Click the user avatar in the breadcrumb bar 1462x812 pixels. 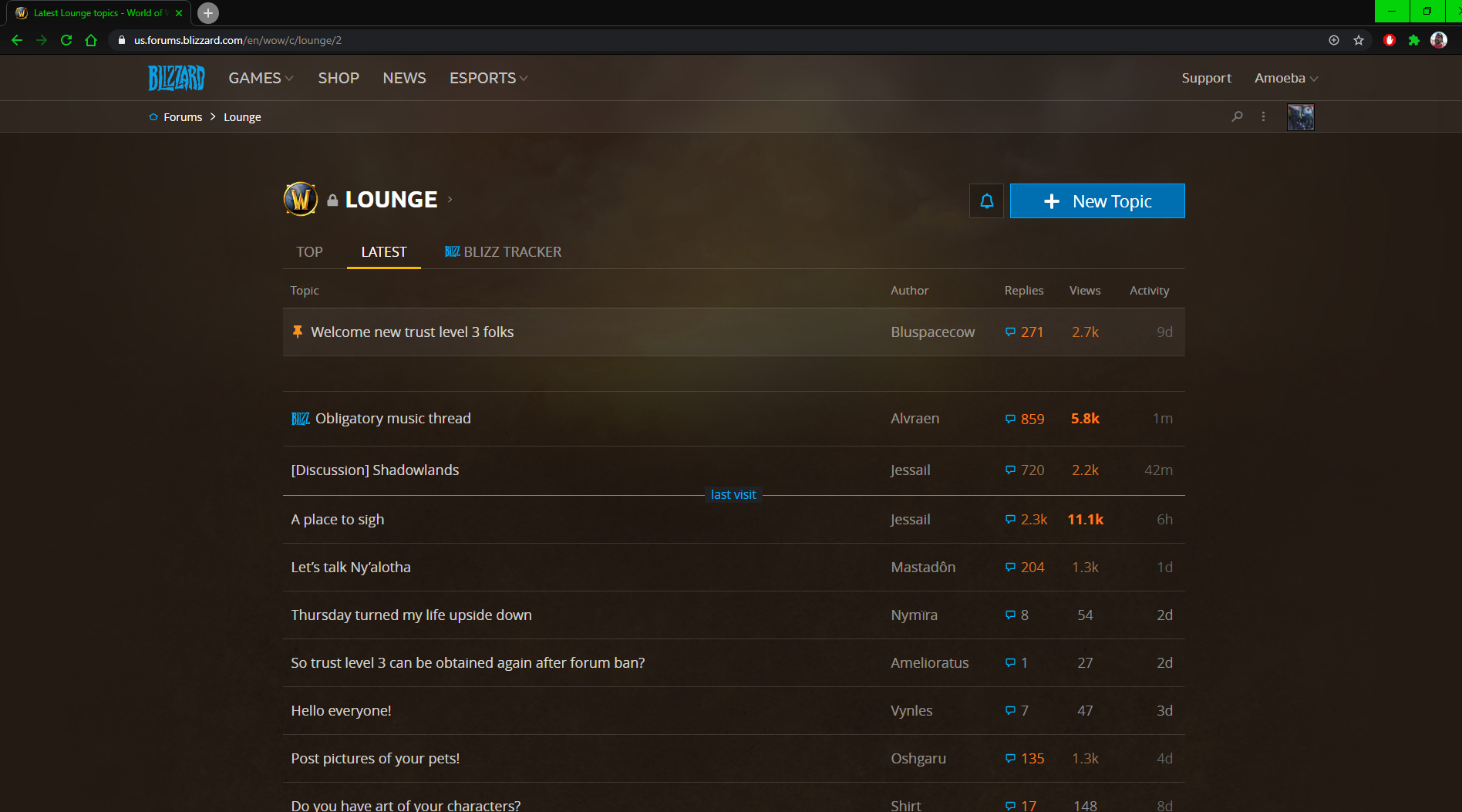point(1300,117)
